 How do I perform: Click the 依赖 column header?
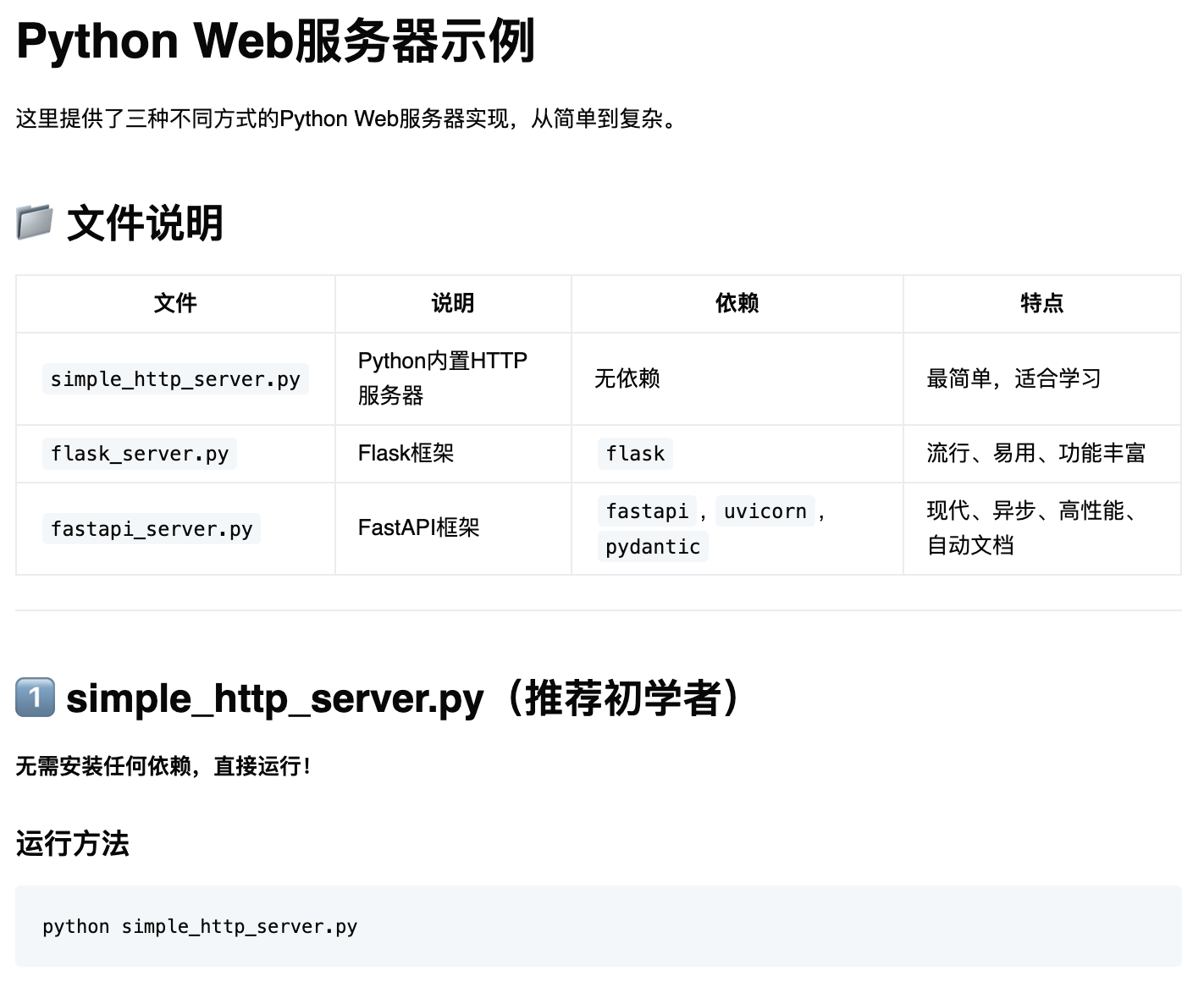click(737, 303)
